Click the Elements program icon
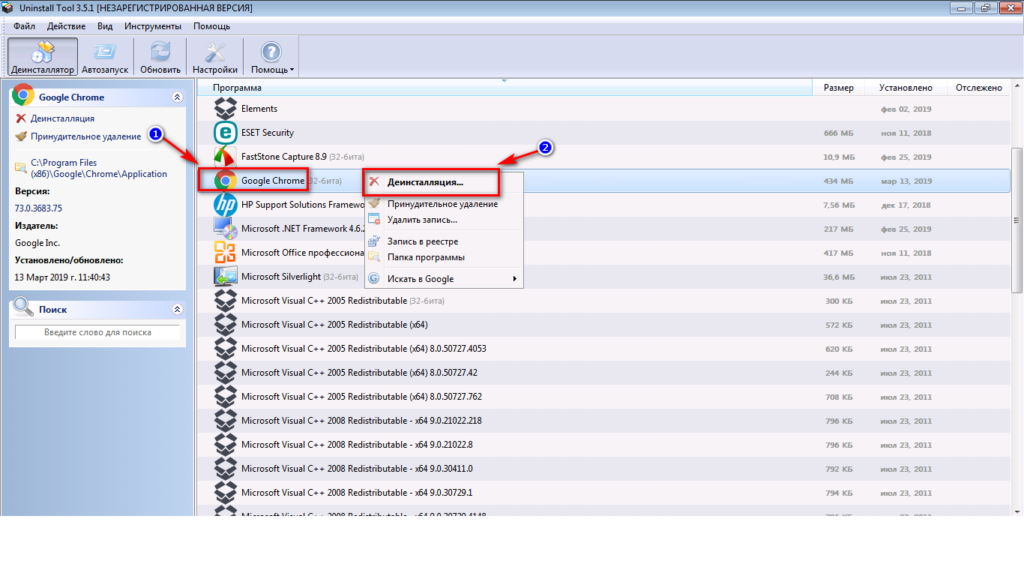This screenshot has height=576, width=1024. tap(225, 108)
